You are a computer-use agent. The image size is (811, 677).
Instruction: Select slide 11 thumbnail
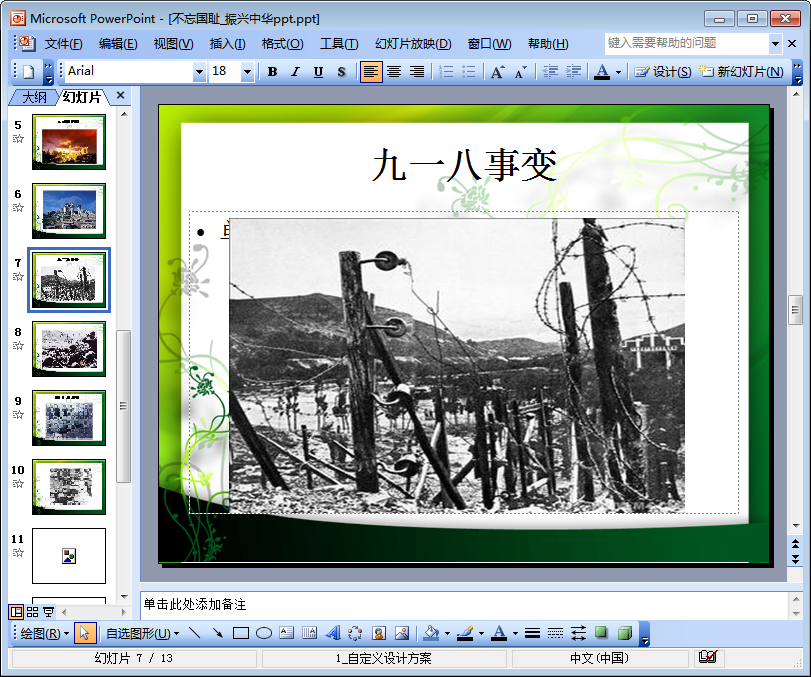(x=69, y=556)
